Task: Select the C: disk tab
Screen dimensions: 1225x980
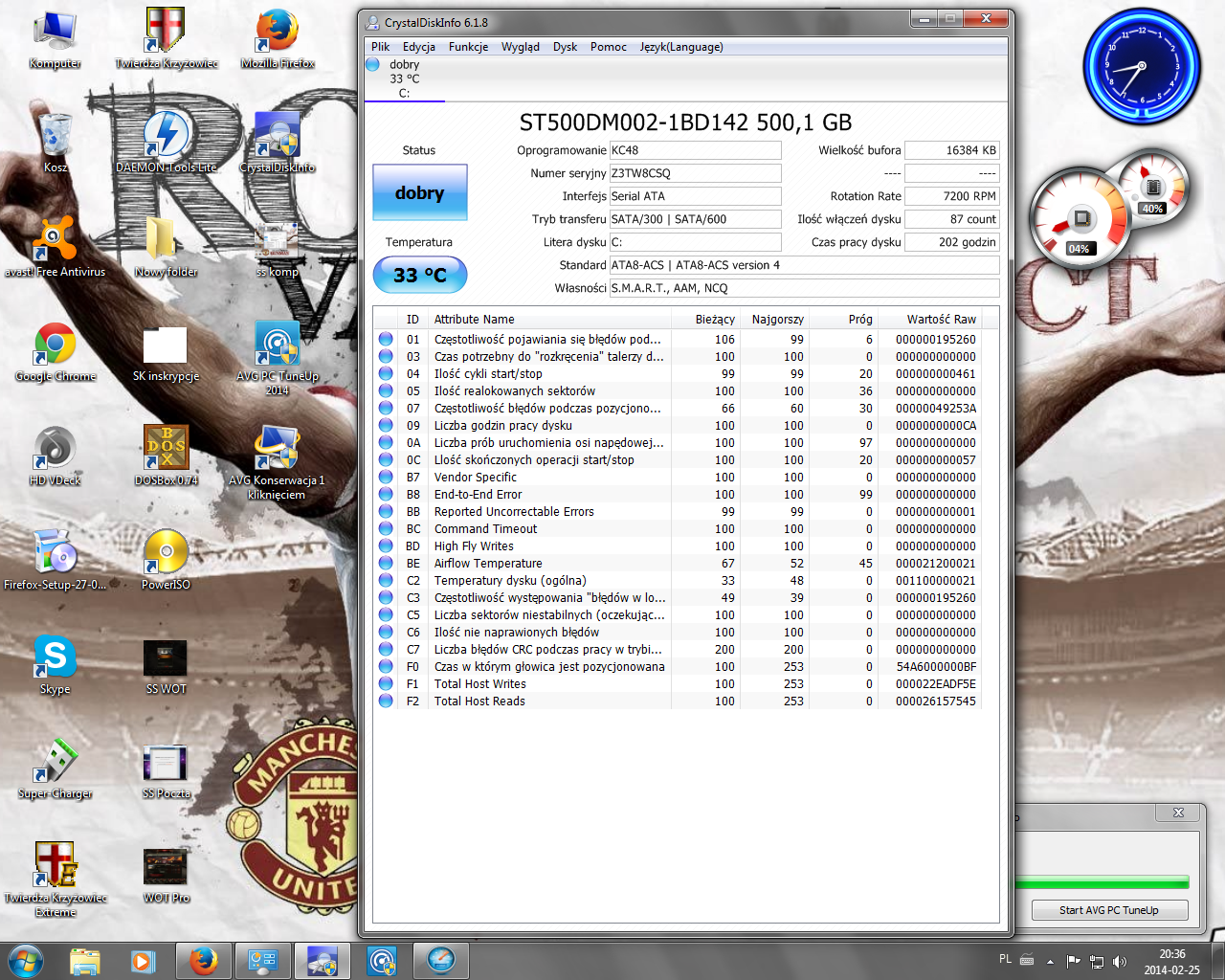Action: tap(404, 78)
